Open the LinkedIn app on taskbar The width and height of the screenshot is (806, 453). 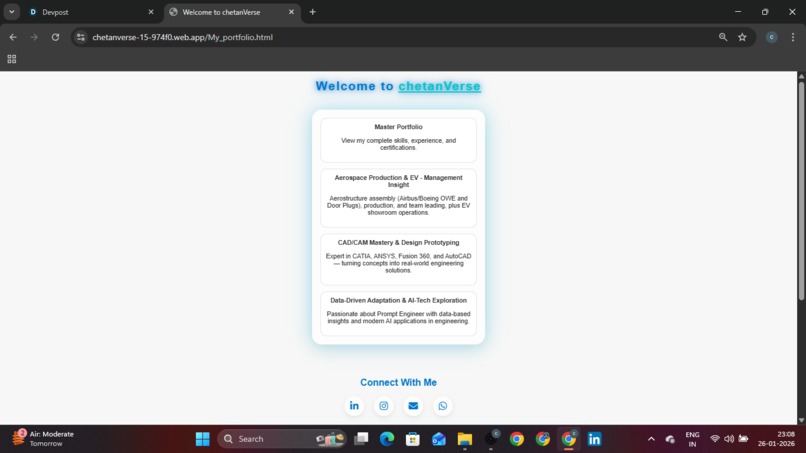tap(595, 439)
